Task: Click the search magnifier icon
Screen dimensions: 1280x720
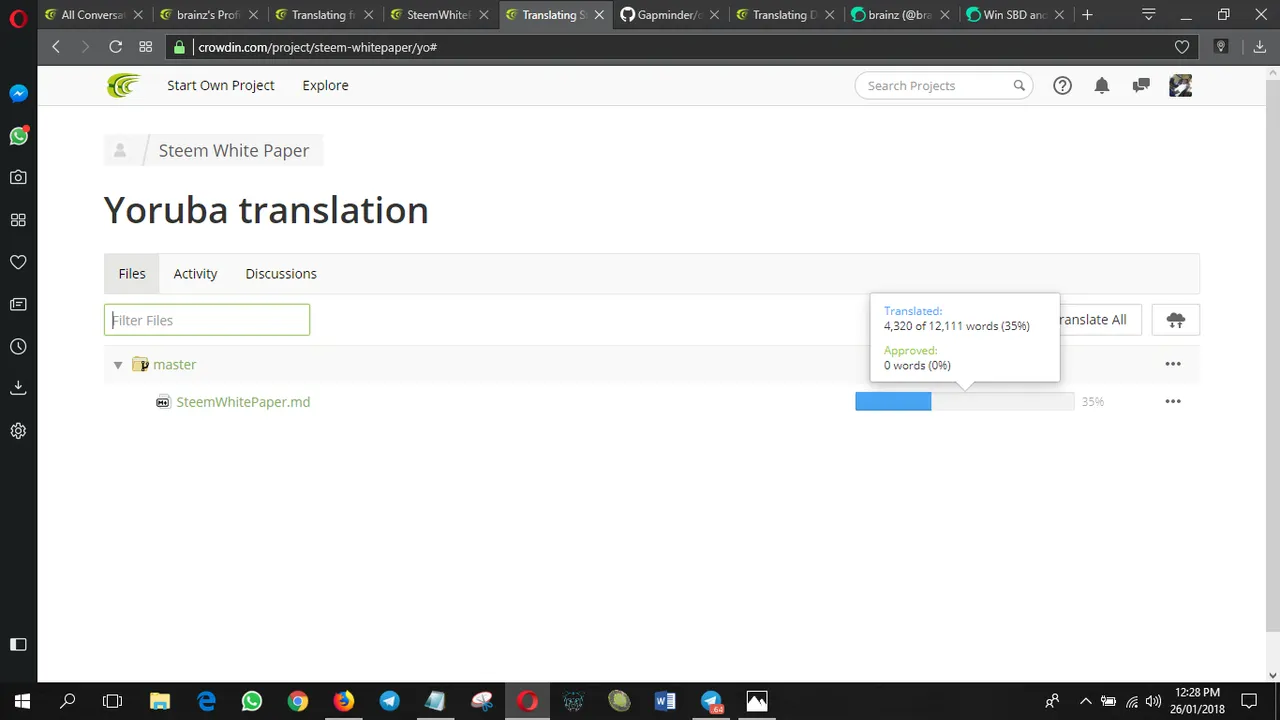Action: pos(1019,86)
